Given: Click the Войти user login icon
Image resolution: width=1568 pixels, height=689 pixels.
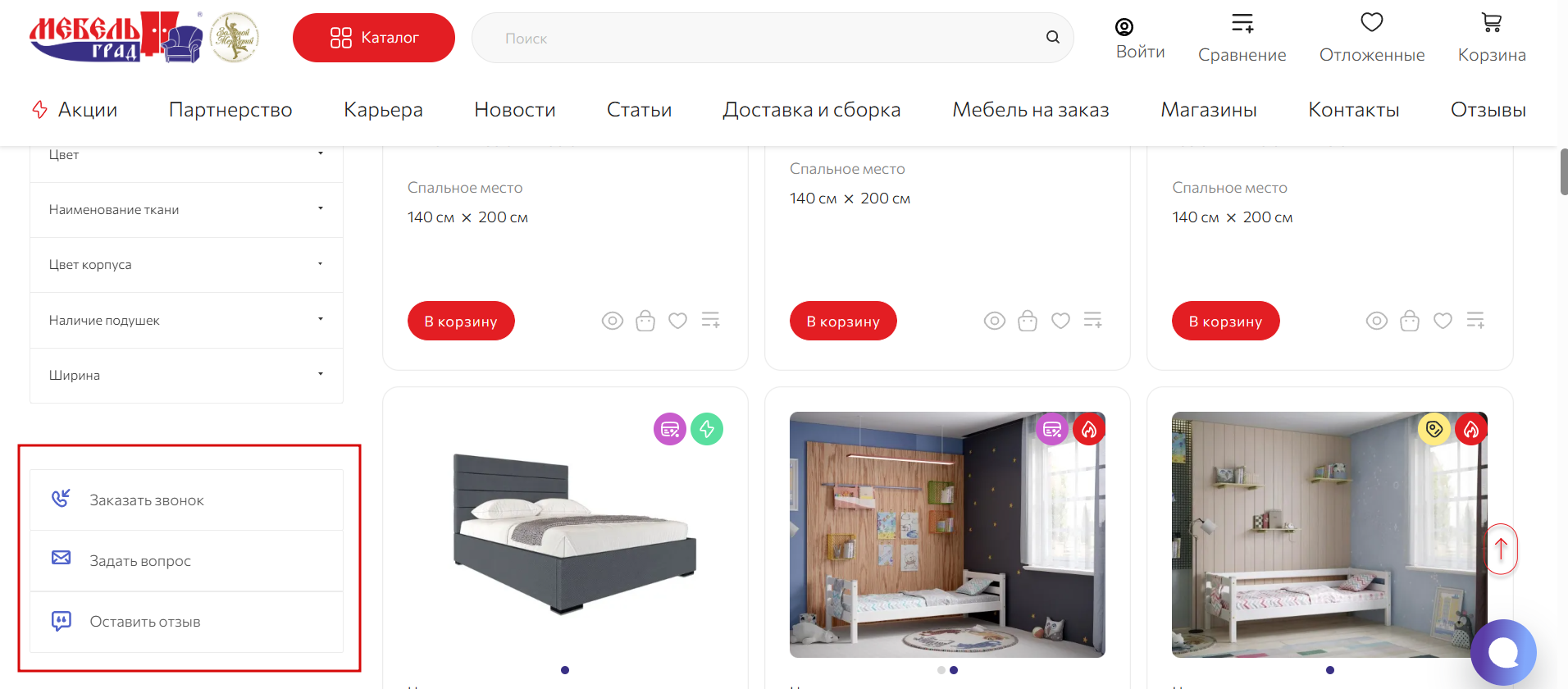Looking at the screenshot, I should coord(1124,27).
